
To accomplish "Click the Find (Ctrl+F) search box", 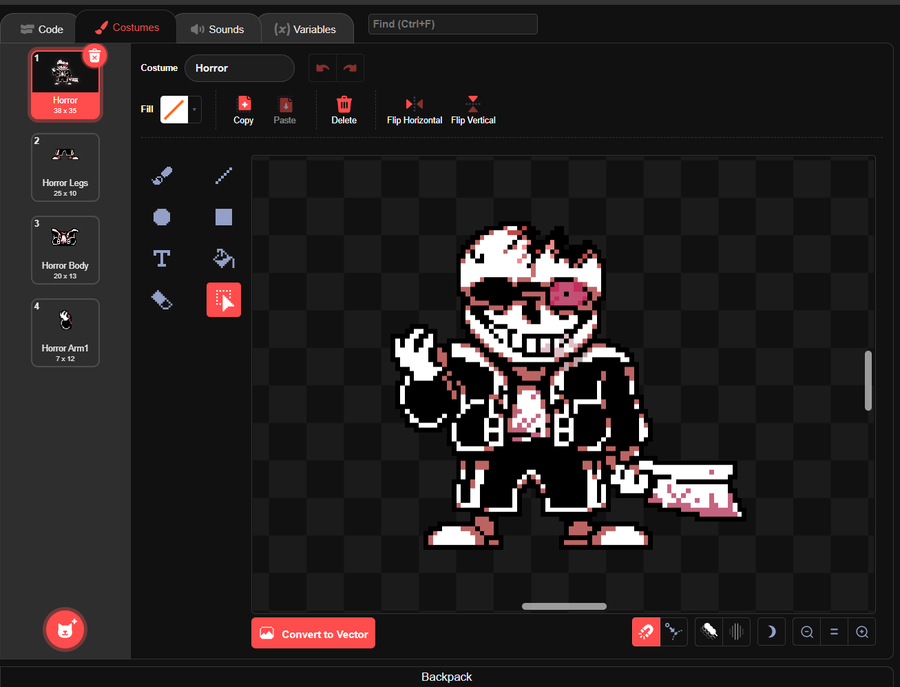I will pos(453,24).
